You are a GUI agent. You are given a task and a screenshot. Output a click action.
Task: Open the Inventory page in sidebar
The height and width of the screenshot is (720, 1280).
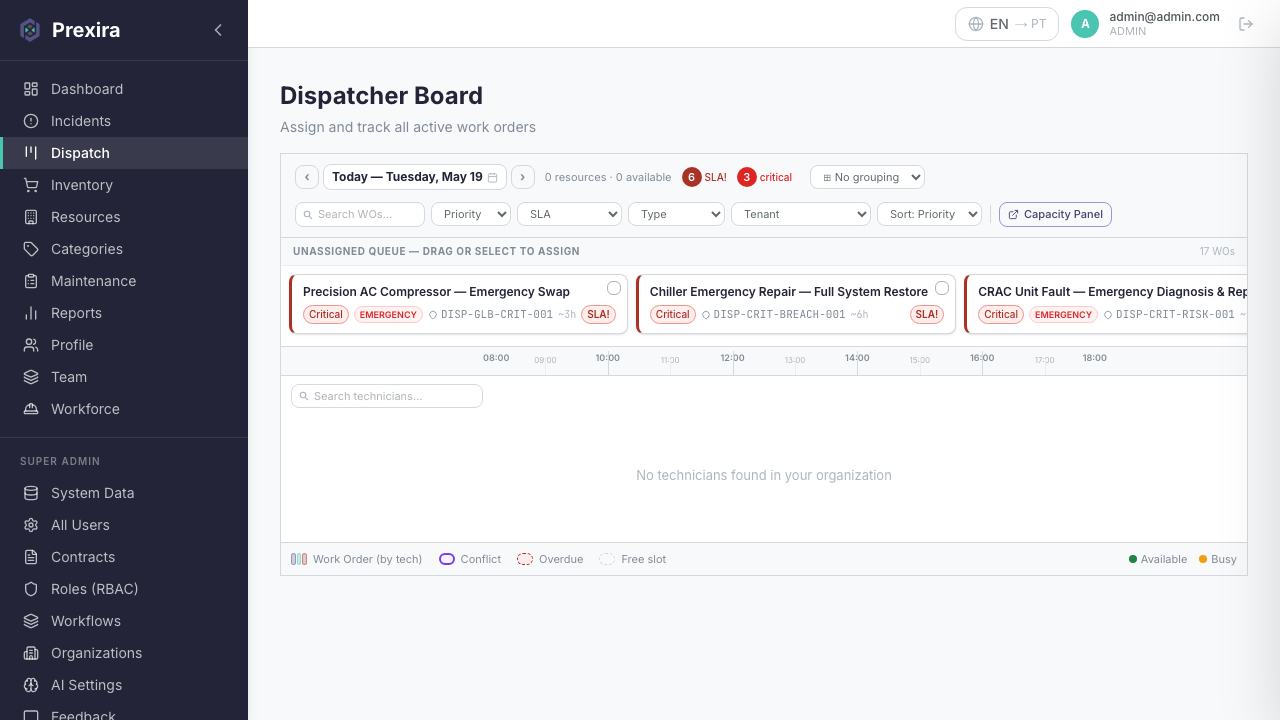tap(124, 185)
